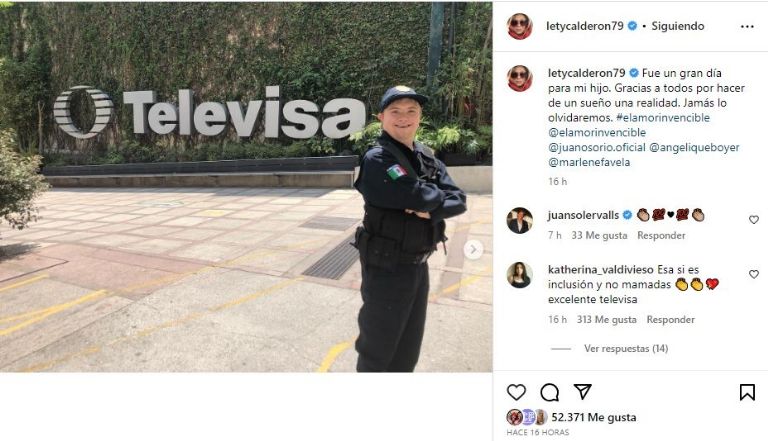Click the Siguiendo following button

click(x=677, y=26)
